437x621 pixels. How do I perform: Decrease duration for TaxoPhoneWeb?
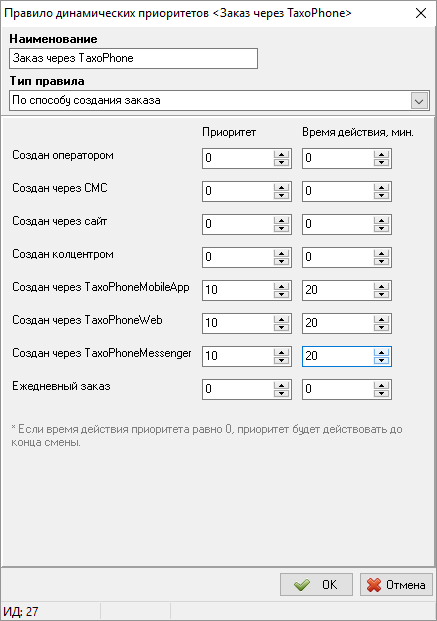(382, 327)
